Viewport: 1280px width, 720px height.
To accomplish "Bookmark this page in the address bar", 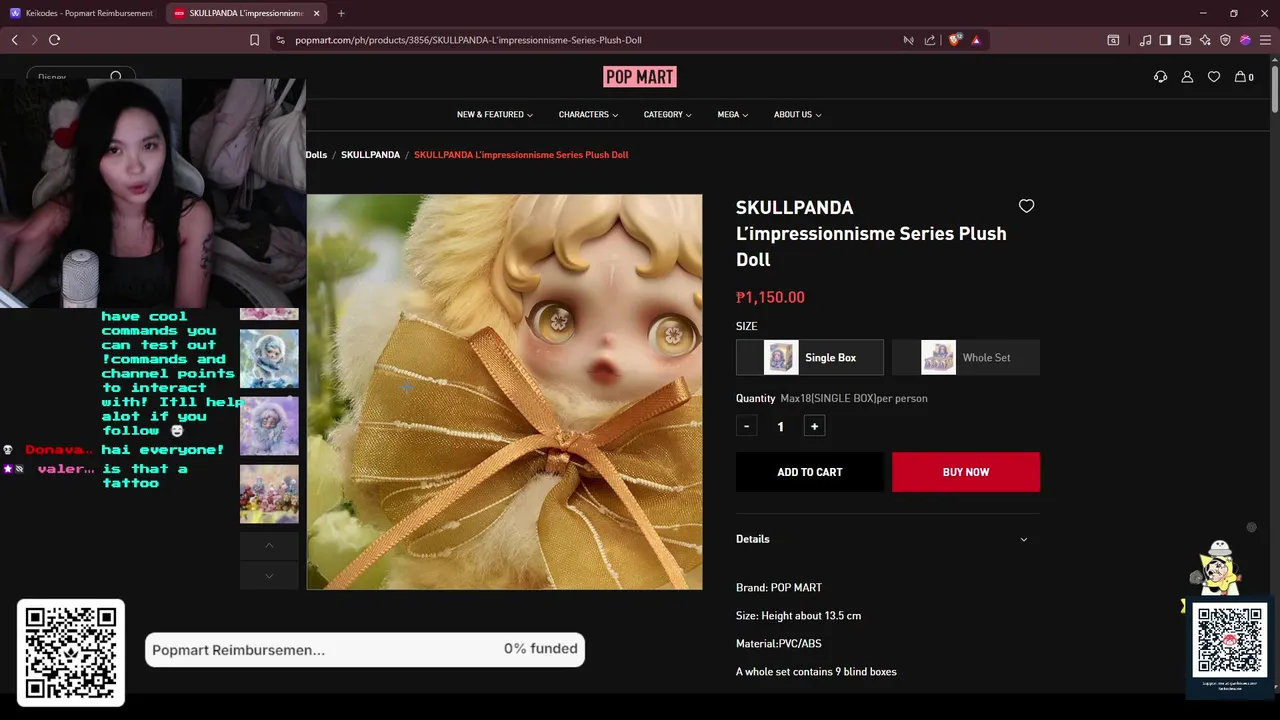I will click(254, 40).
